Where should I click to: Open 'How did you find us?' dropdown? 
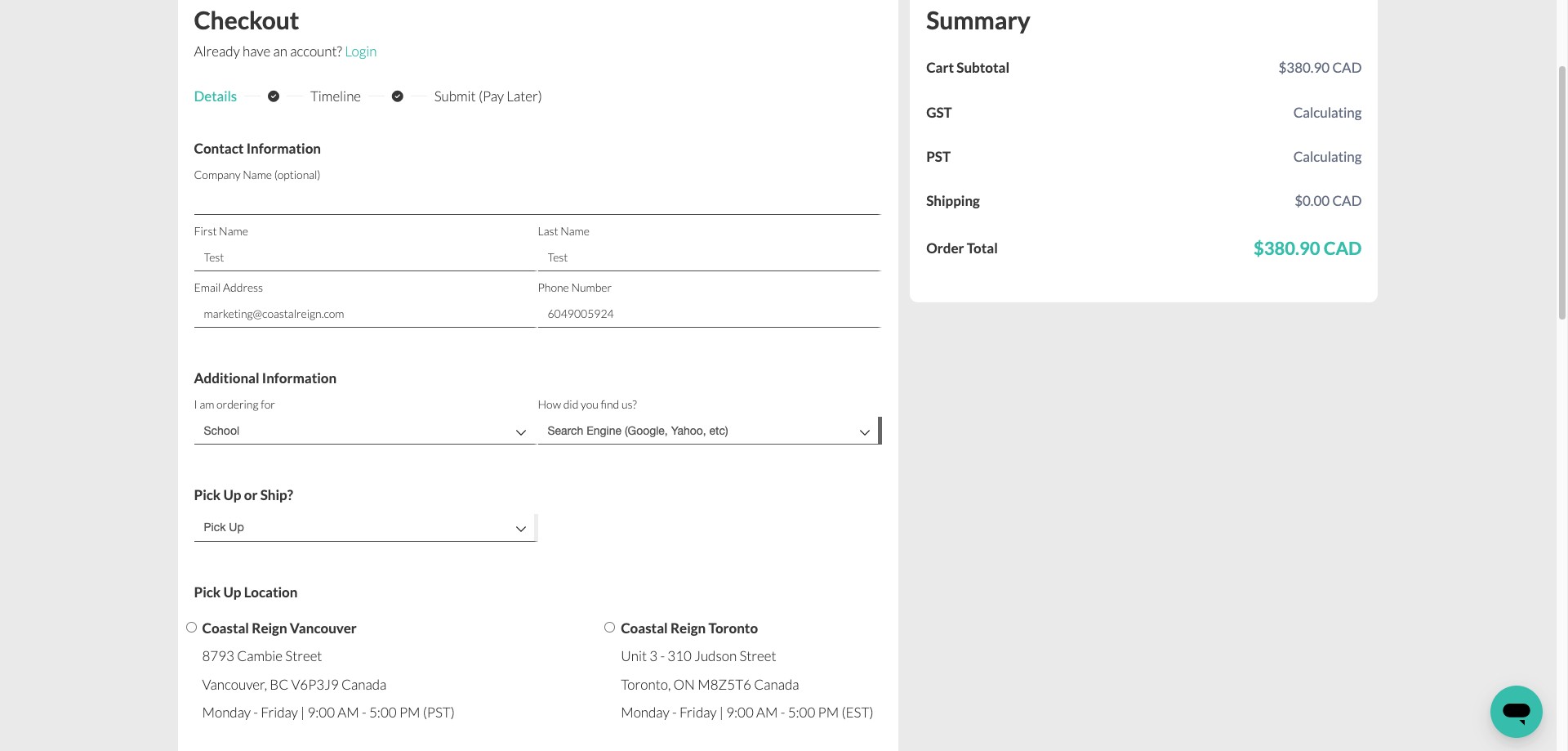click(708, 431)
